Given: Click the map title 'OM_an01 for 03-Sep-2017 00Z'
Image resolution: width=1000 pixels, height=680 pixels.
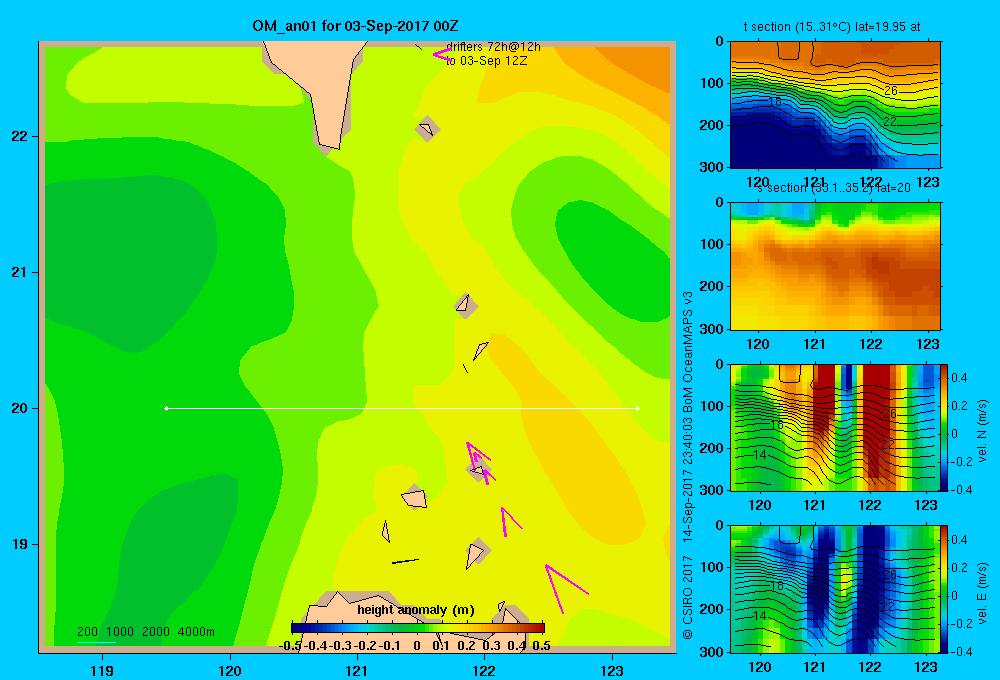Looking at the screenshot, I should pyautogui.click(x=355, y=26).
